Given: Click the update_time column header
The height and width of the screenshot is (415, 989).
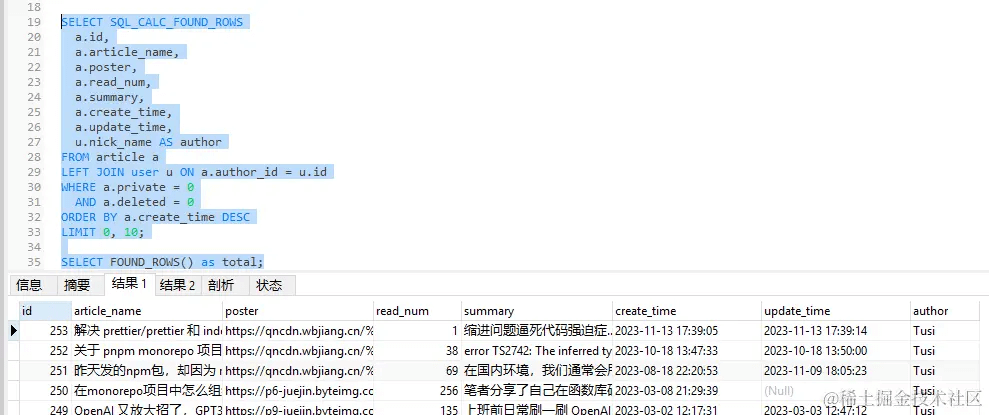Looking at the screenshot, I should click(836, 311).
